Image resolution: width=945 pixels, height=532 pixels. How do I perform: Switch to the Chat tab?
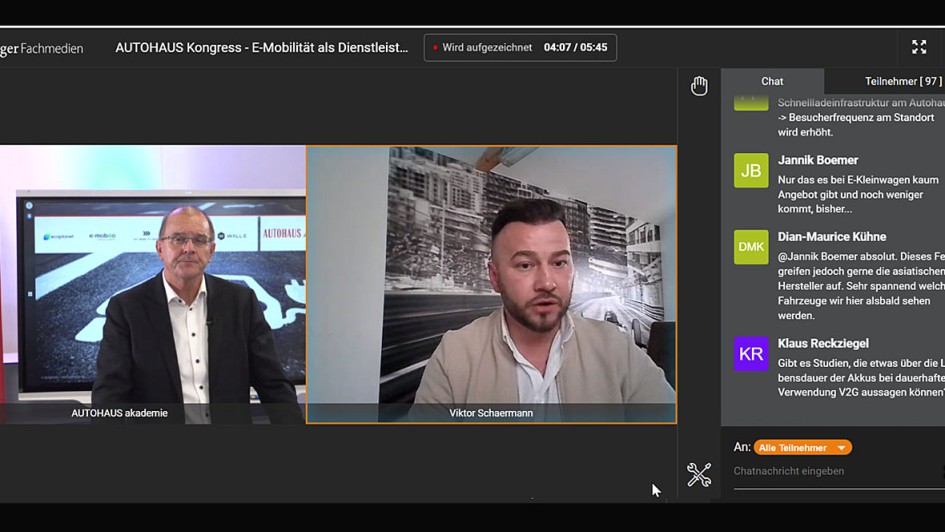(772, 81)
